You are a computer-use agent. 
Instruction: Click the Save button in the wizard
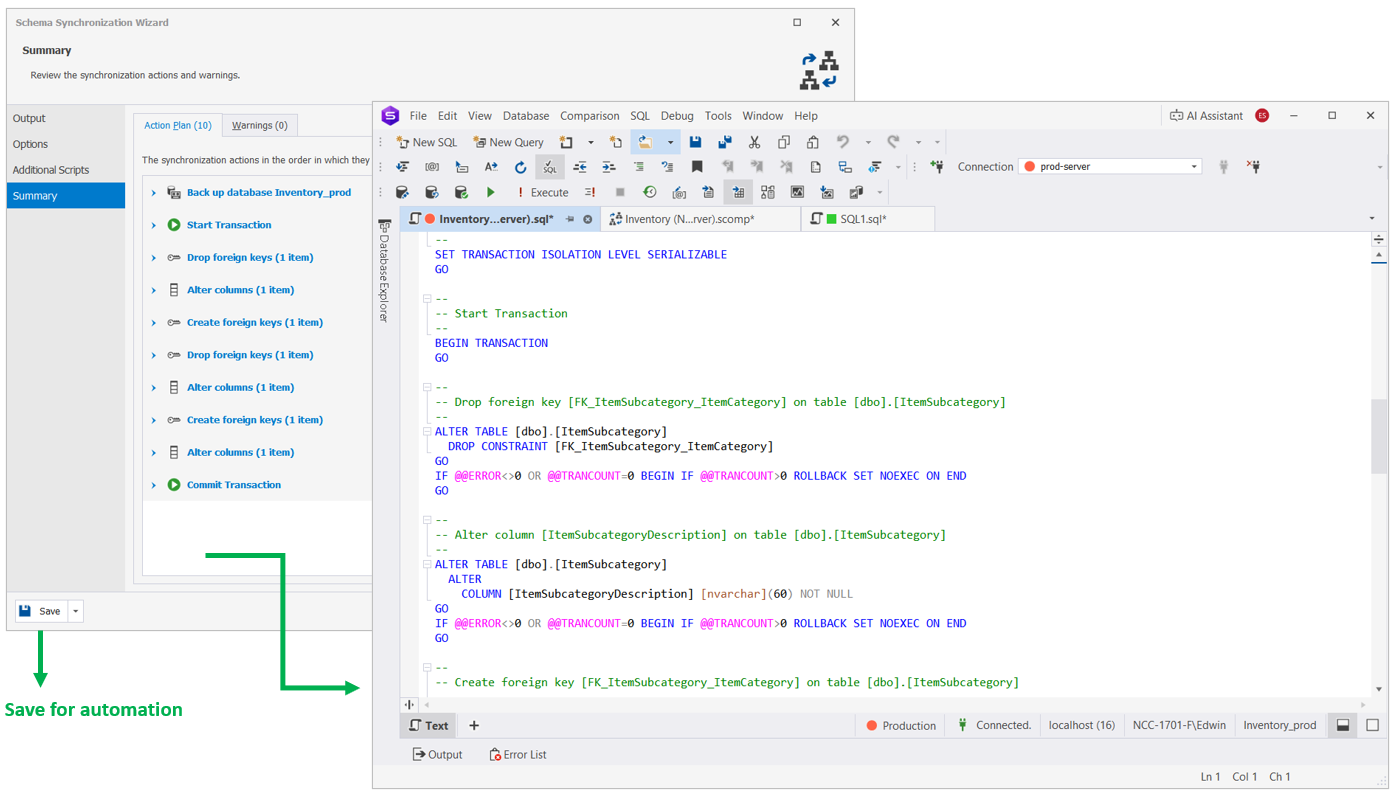(41, 611)
